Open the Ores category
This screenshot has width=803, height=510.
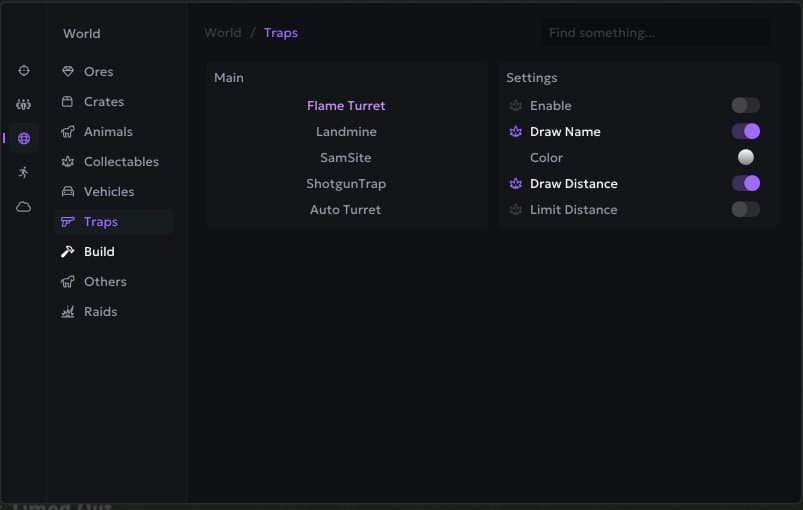[98, 72]
